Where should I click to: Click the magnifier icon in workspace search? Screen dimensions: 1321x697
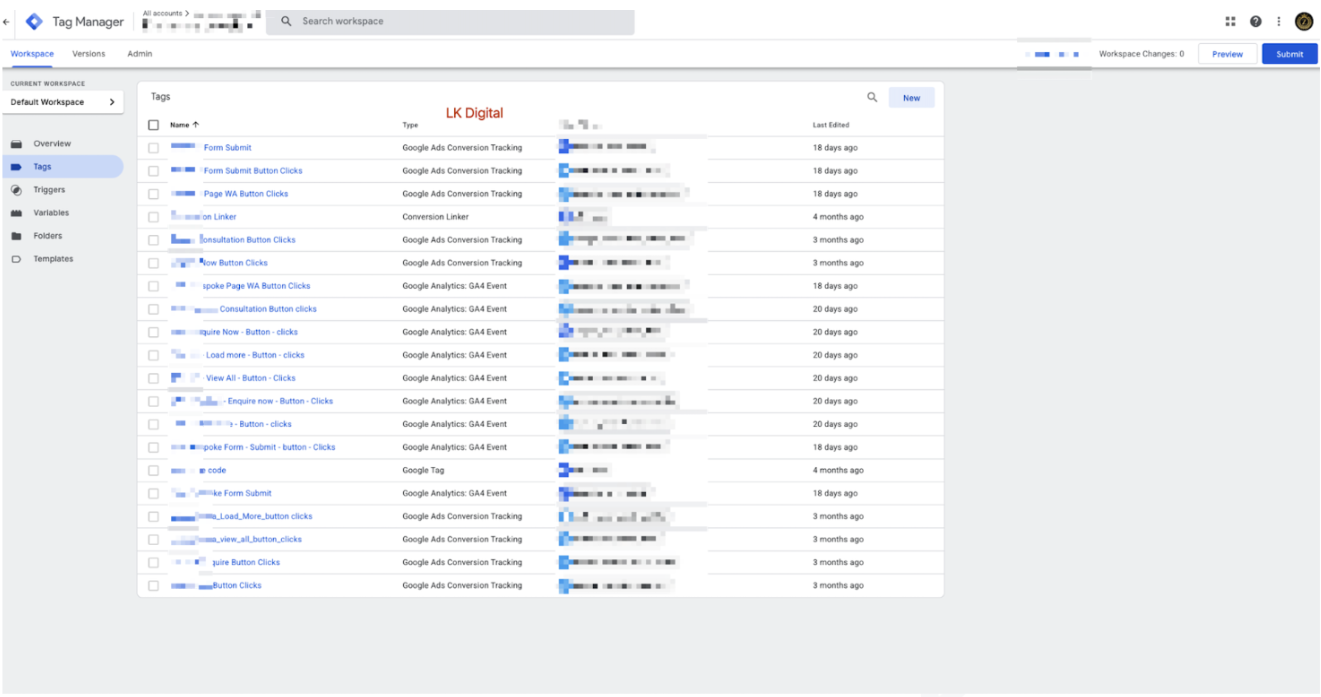(x=287, y=21)
